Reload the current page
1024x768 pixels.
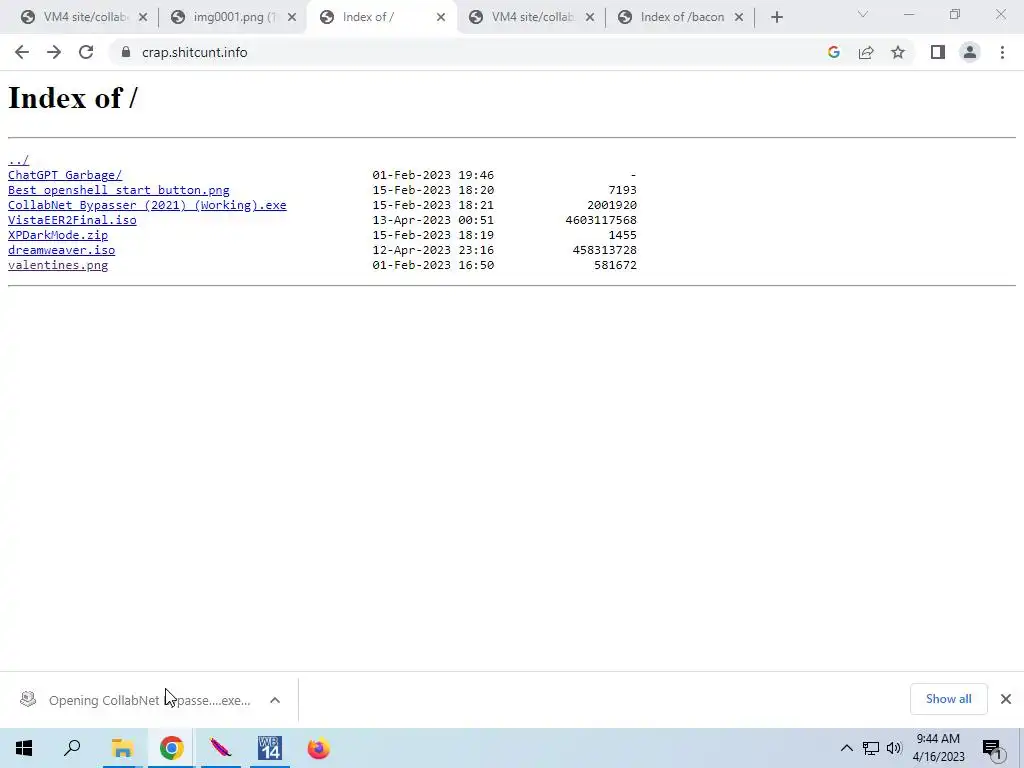(86, 52)
